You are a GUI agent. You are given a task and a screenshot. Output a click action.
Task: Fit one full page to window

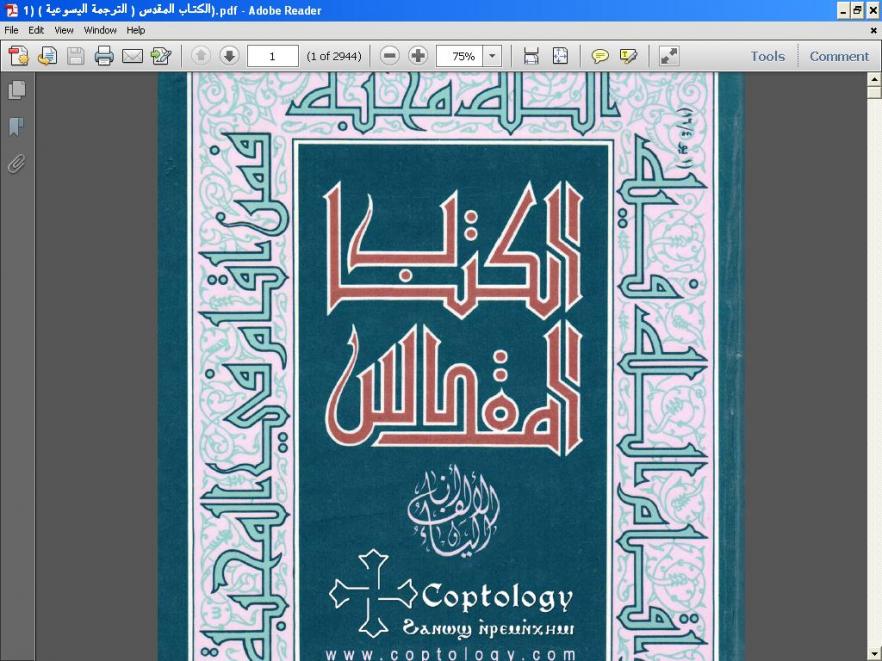click(560, 56)
